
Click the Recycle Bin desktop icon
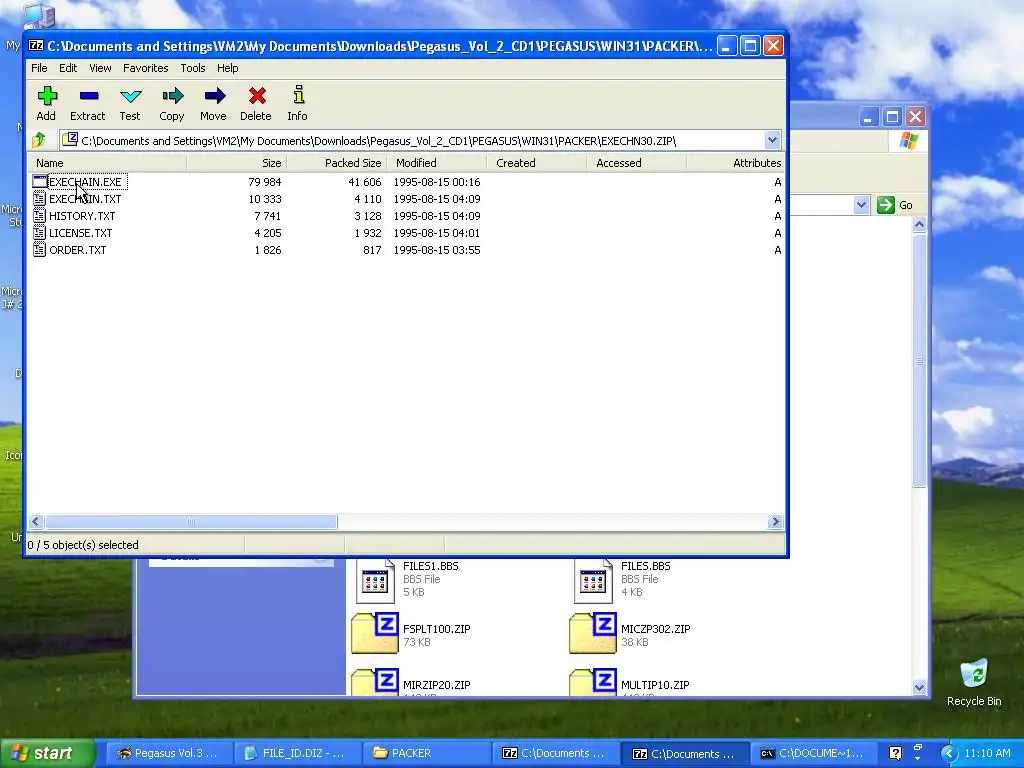(974, 674)
